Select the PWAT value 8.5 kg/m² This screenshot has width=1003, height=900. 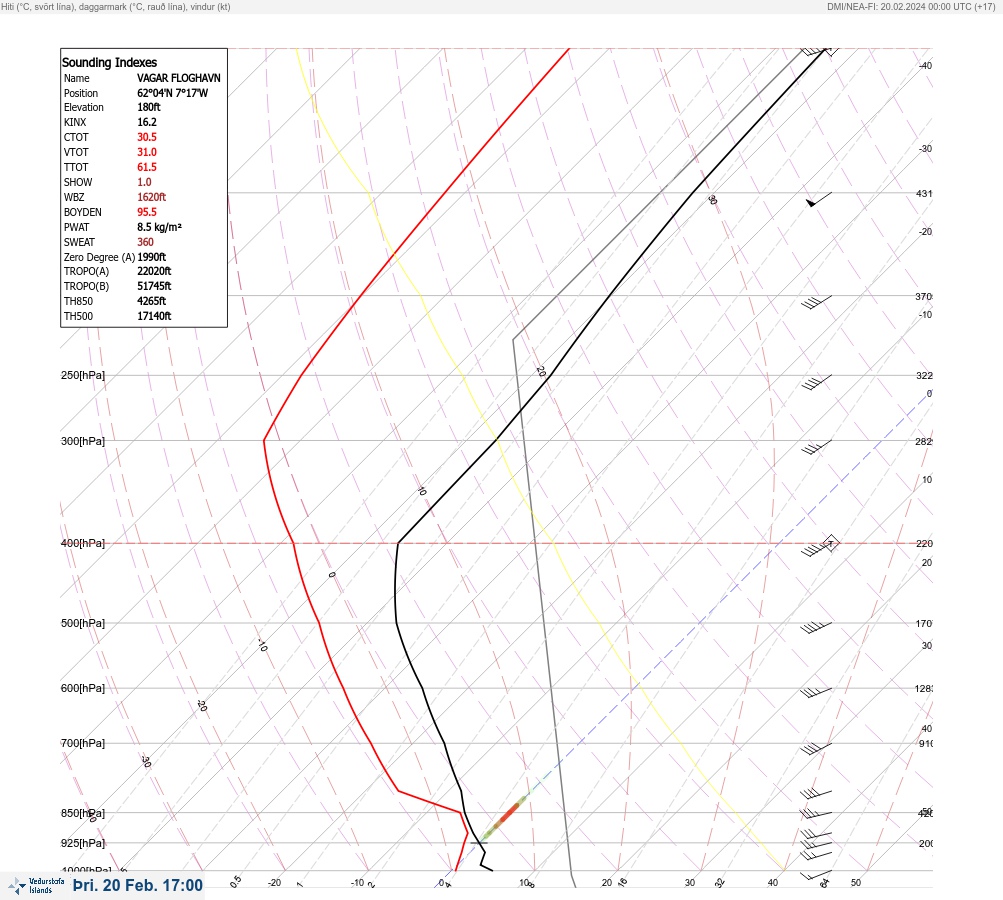[x=159, y=227]
